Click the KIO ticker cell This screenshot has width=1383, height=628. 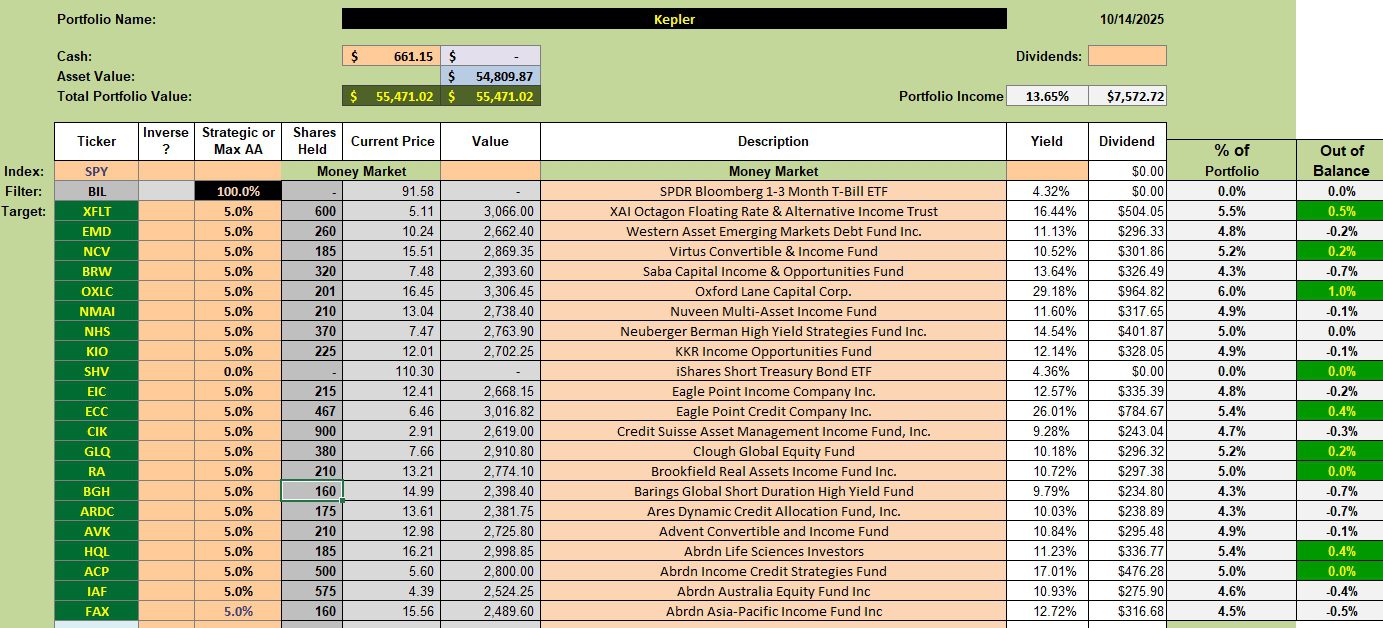coord(96,351)
